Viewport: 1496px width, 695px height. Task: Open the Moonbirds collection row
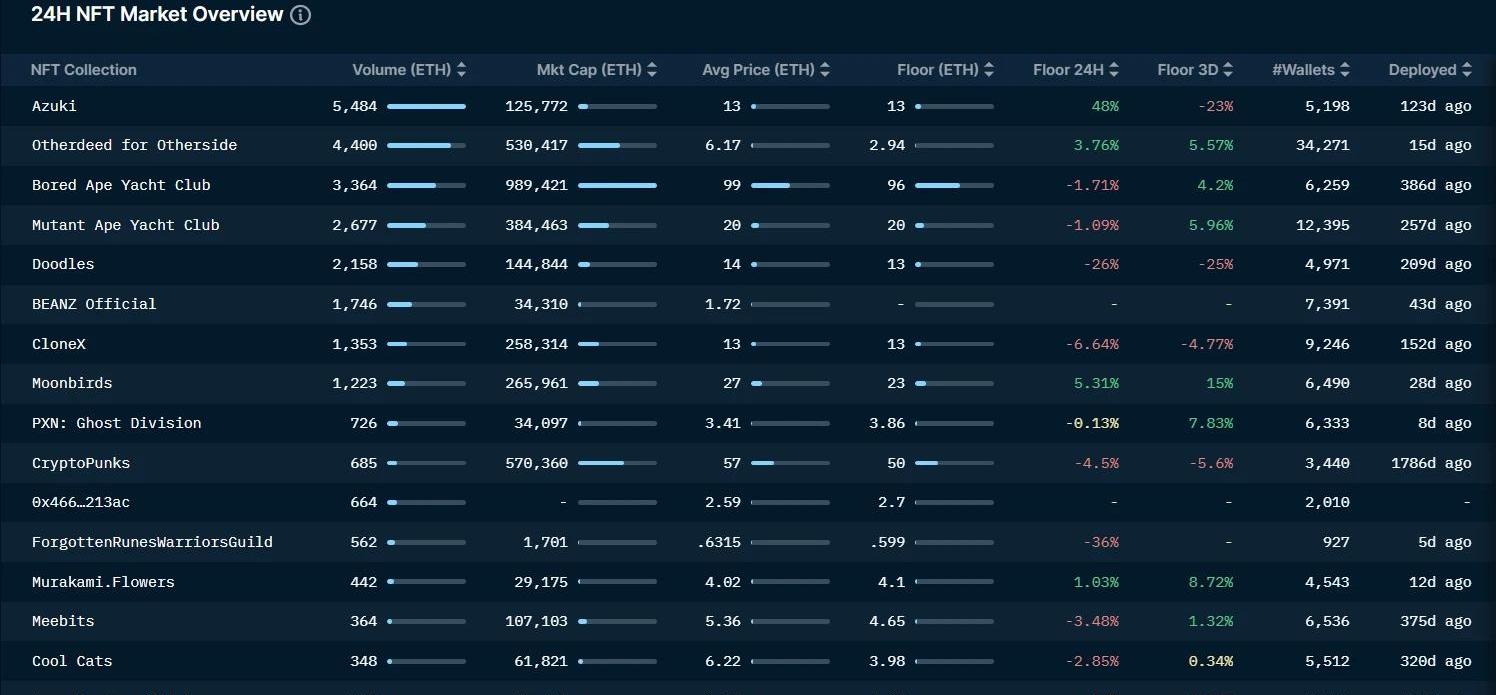click(748, 383)
